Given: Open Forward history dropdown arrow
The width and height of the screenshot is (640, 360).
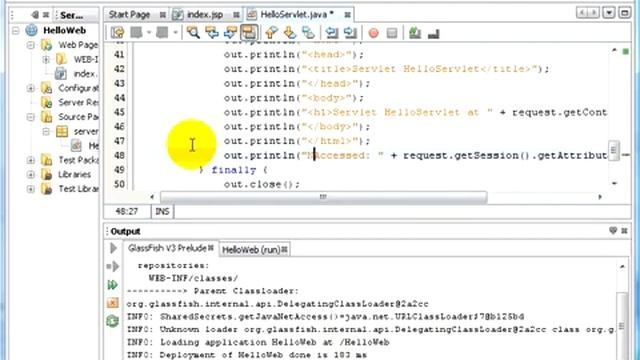Looking at the screenshot, I should coord(175,32).
